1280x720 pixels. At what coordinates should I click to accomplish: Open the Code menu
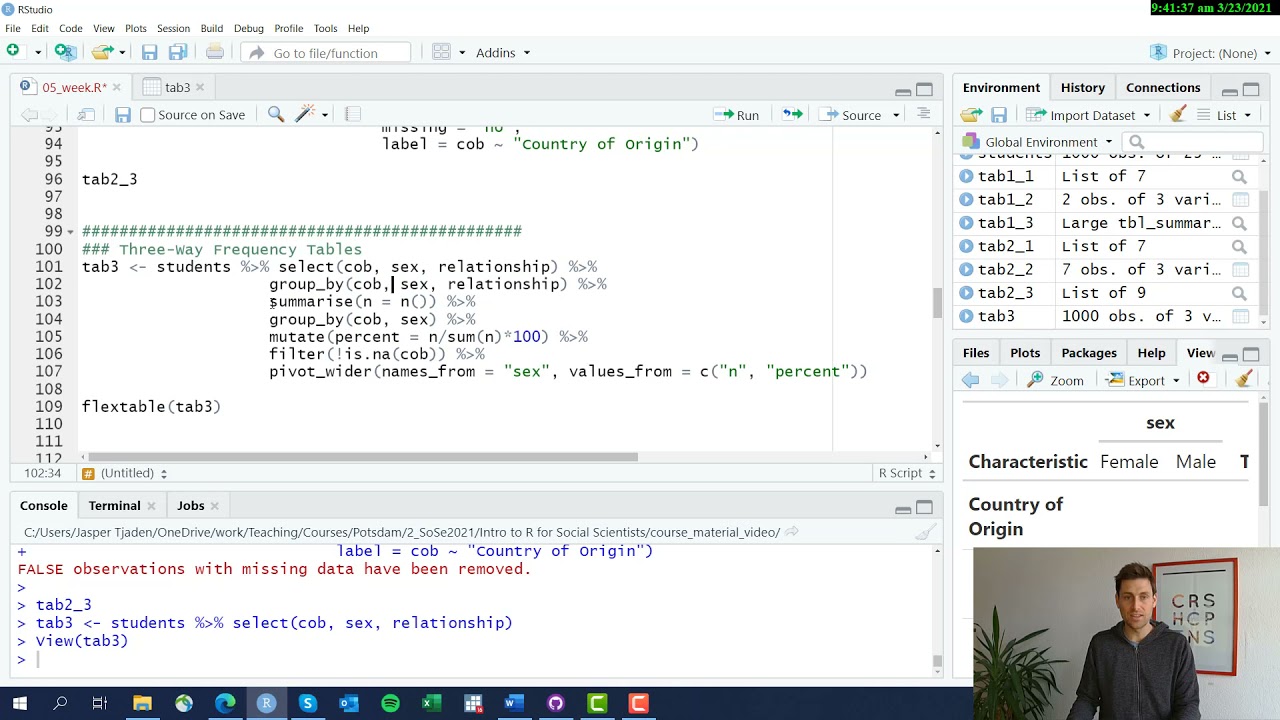point(70,28)
